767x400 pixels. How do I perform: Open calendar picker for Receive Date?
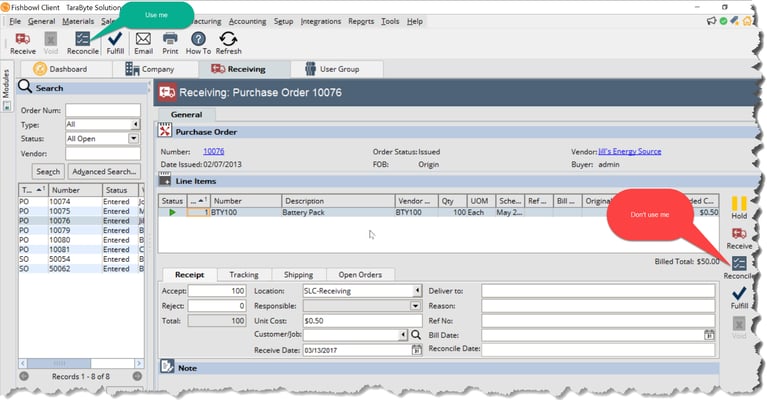point(416,350)
